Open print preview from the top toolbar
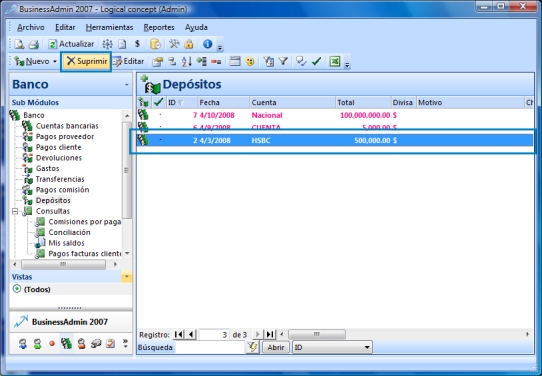The width and height of the screenshot is (542, 376). [x=19, y=44]
